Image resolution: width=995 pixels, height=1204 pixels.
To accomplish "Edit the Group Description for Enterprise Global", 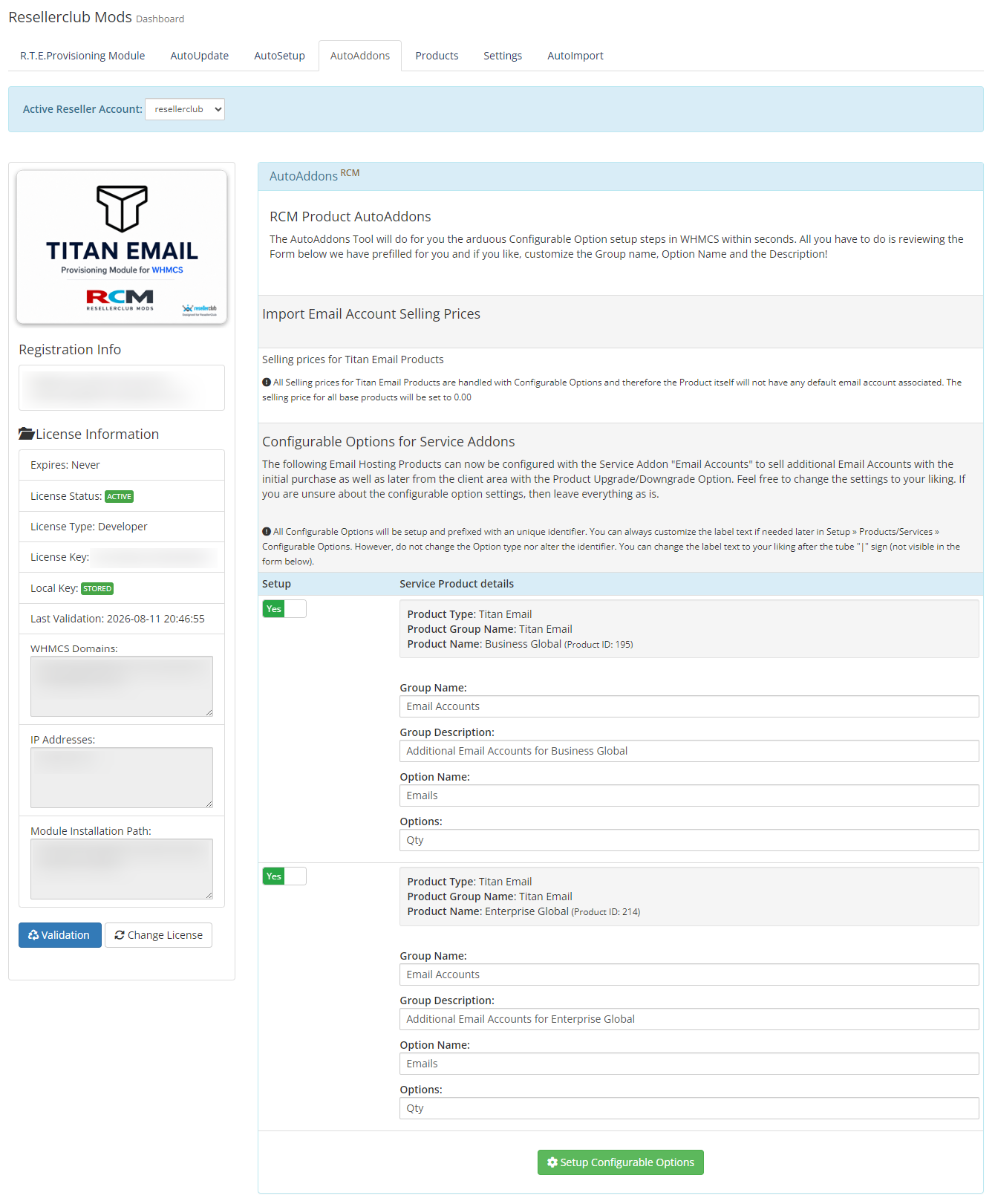I will tap(689, 1019).
